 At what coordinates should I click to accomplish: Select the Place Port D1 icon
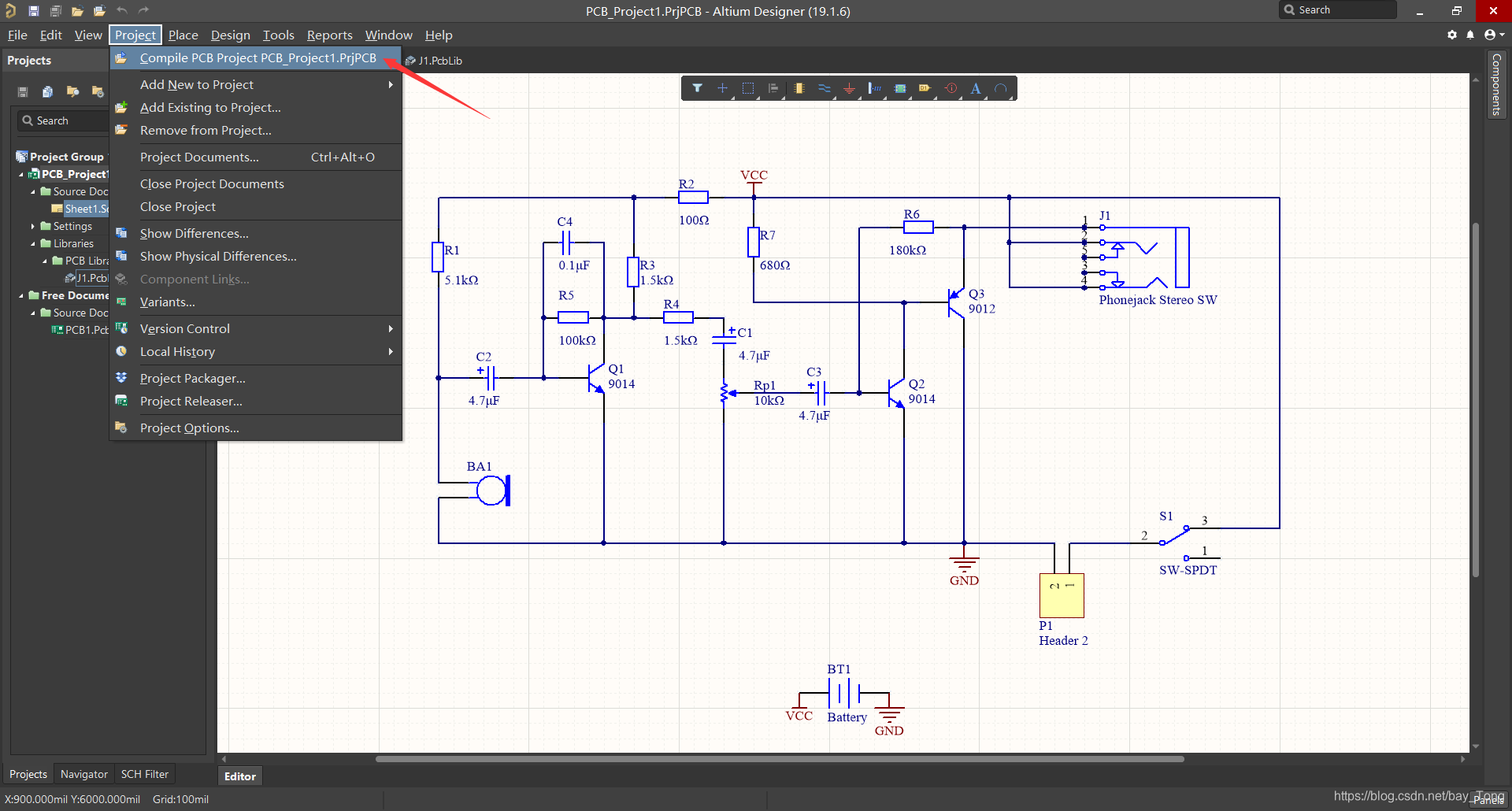click(925, 88)
